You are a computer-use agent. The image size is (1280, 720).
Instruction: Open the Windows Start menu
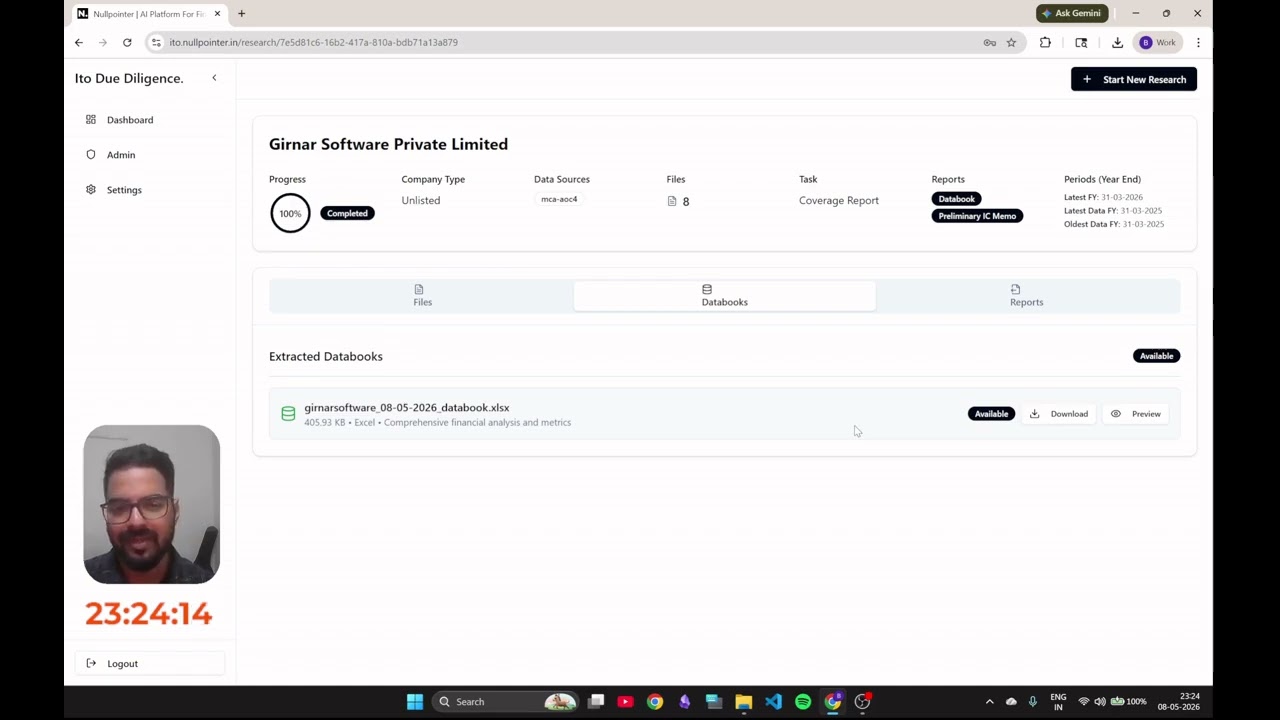tap(415, 702)
